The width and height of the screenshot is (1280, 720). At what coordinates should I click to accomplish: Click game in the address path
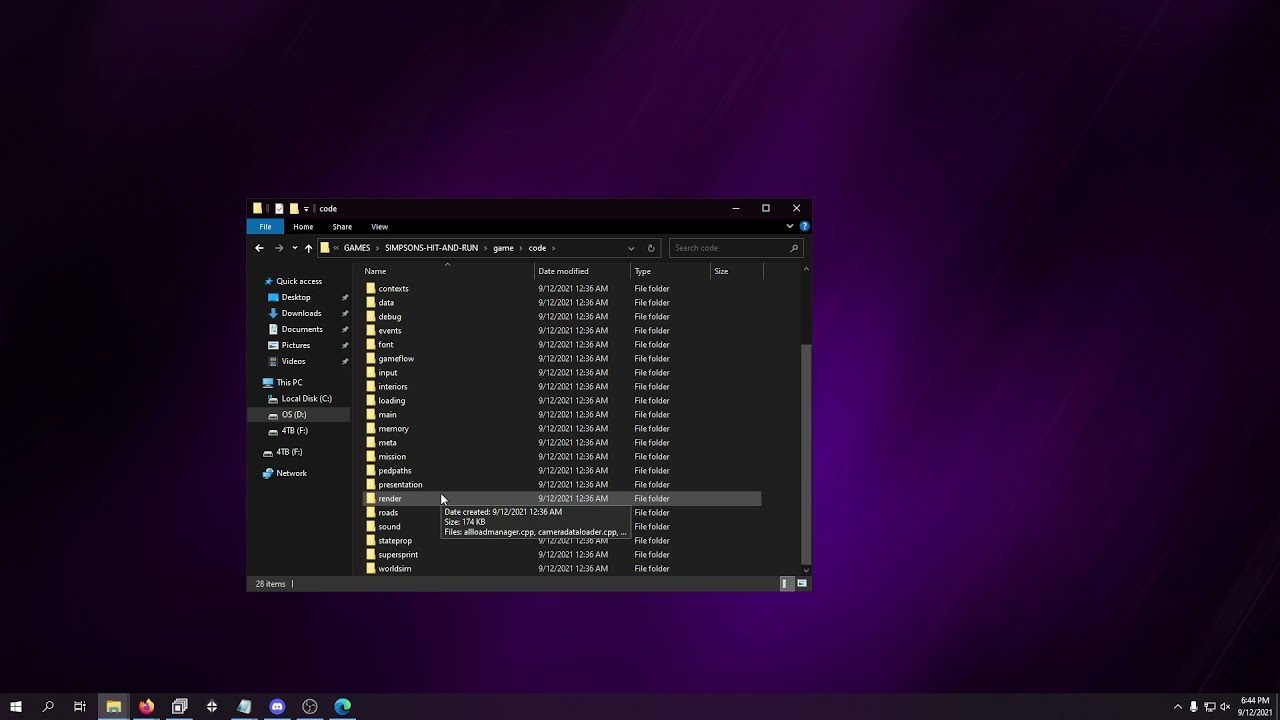[x=503, y=248]
